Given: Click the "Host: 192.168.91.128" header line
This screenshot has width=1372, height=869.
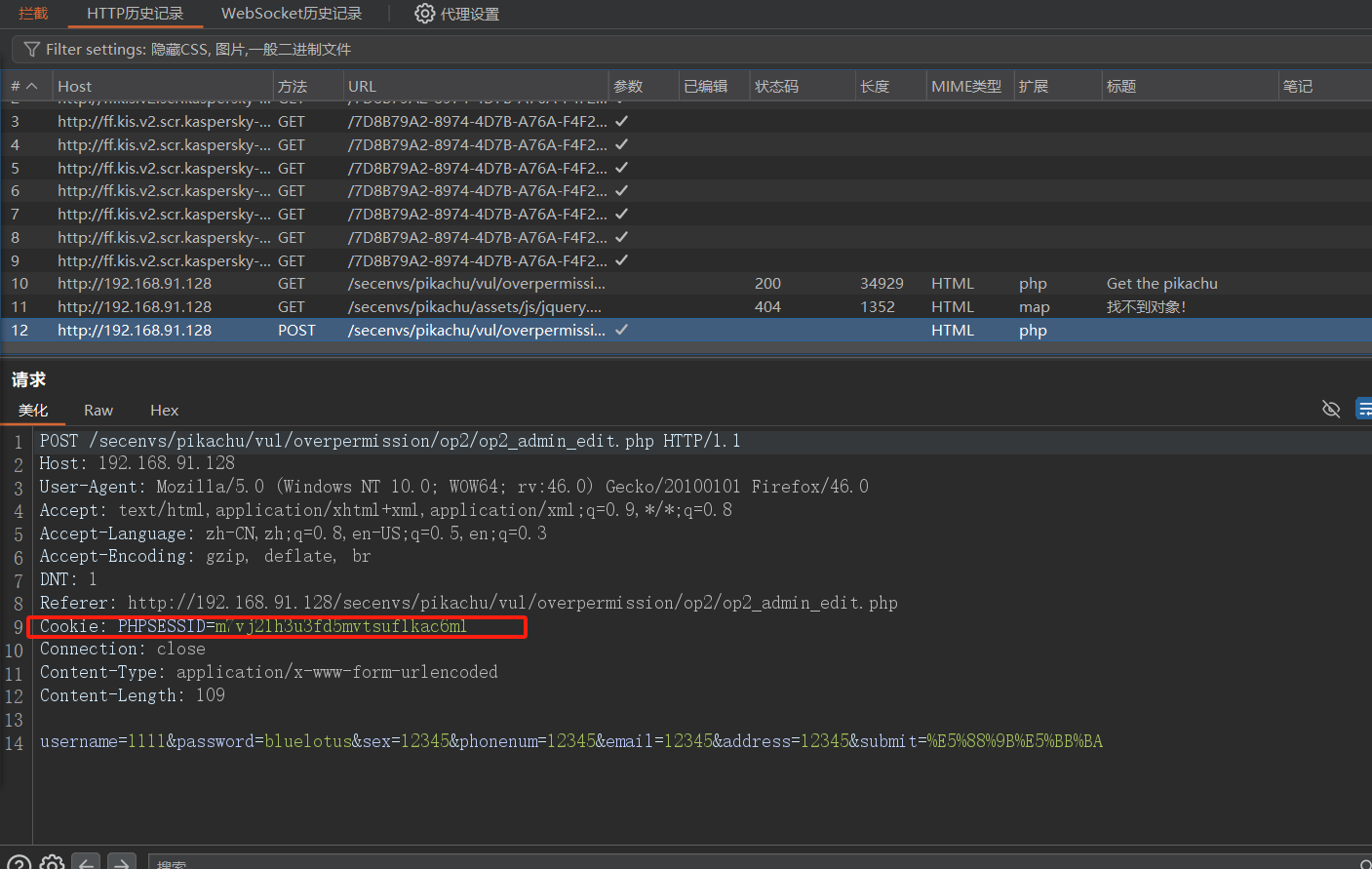Looking at the screenshot, I should (137, 463).
